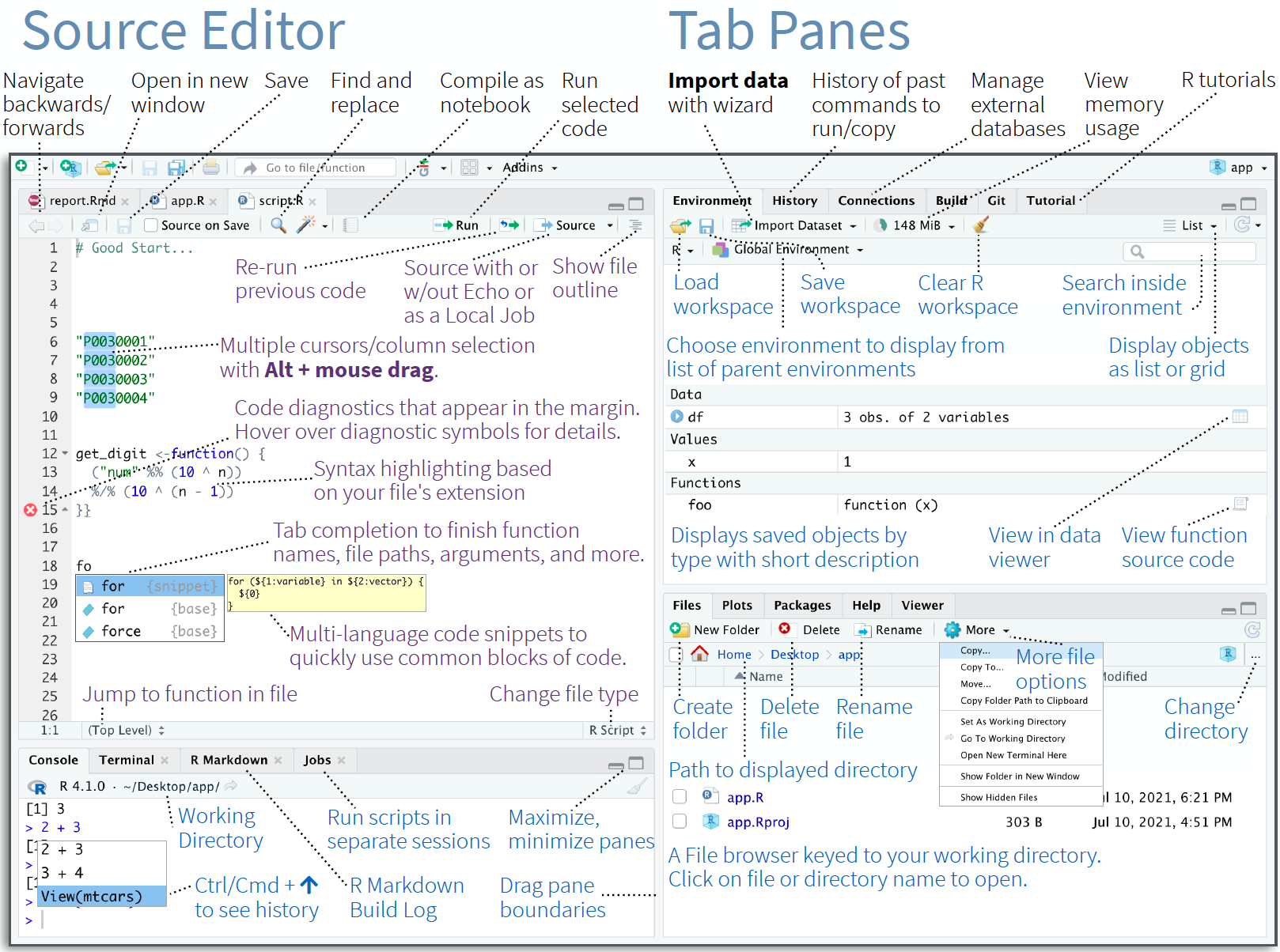The image size is (1280, 952).
Task: Print the current file
Action: click(x=210, y=167)
